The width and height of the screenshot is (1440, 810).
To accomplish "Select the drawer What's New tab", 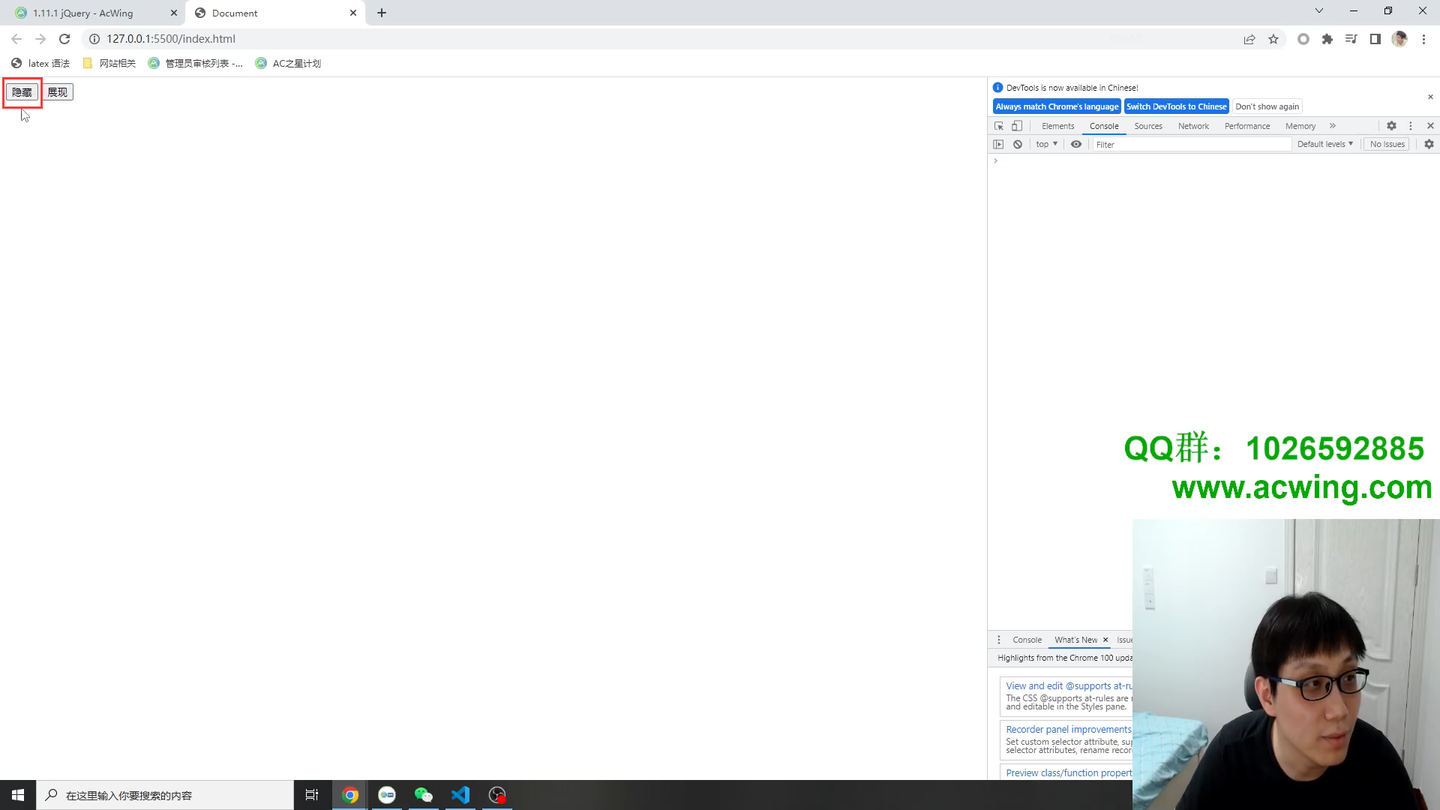I will point(1075,640).
